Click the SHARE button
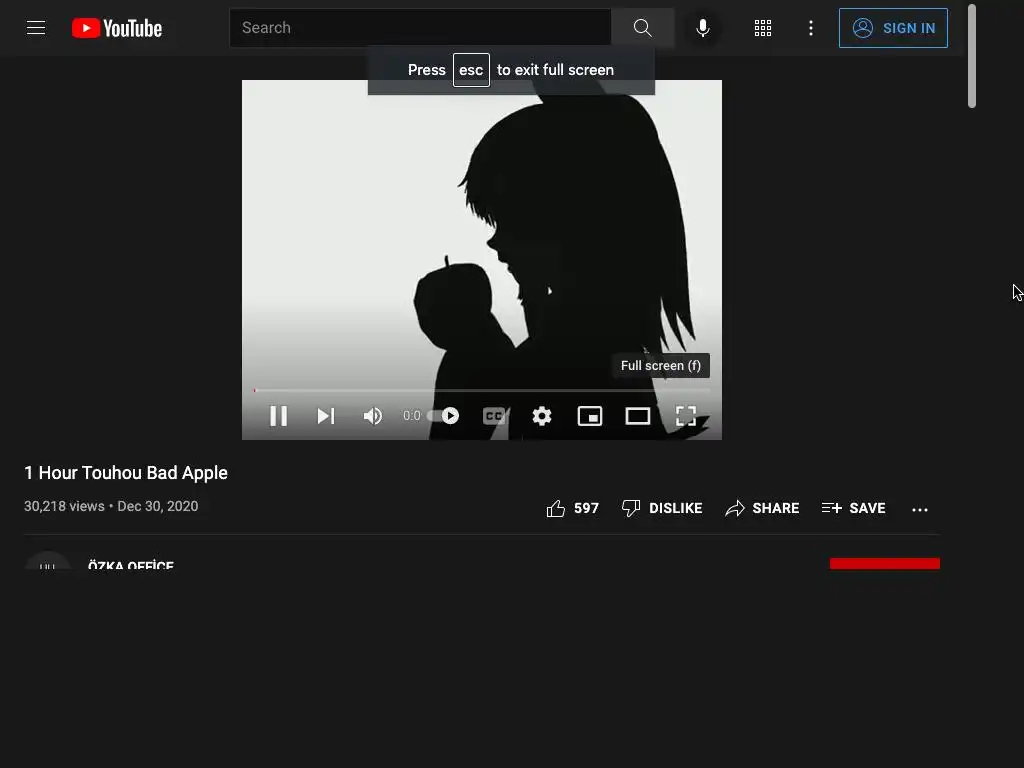Screen dimensions: 1024x768 pos(762,508)
